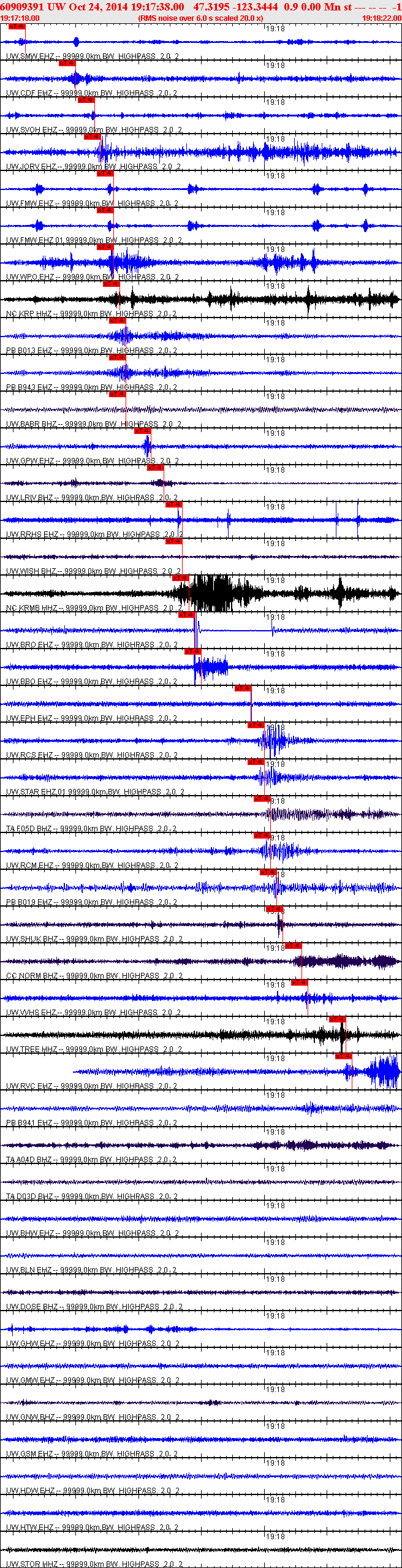Image resolution: width=402 pixels, height=1568 pixels.
Task: Click the coordinates 47.3195 -123.3444 in header
Action: point(235,7)
